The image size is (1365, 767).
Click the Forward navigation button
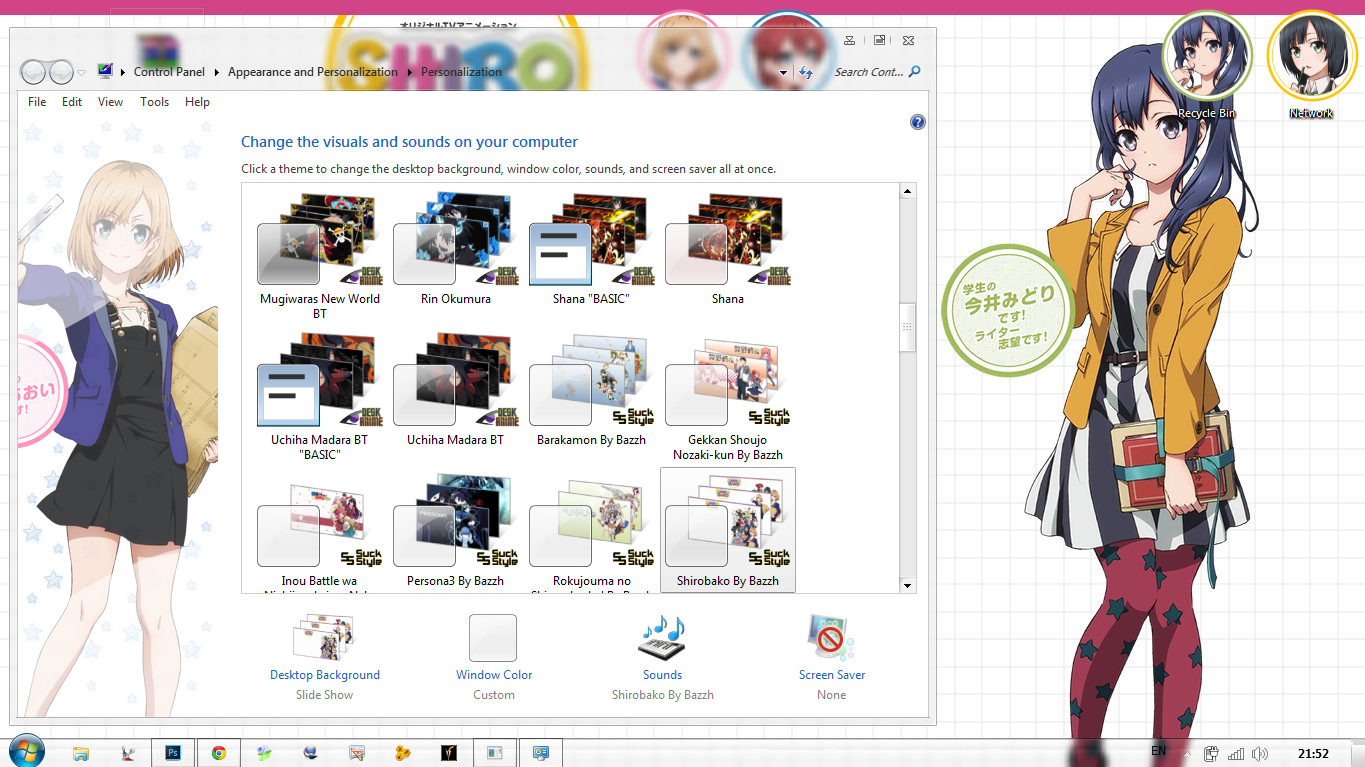click(61, 72)
